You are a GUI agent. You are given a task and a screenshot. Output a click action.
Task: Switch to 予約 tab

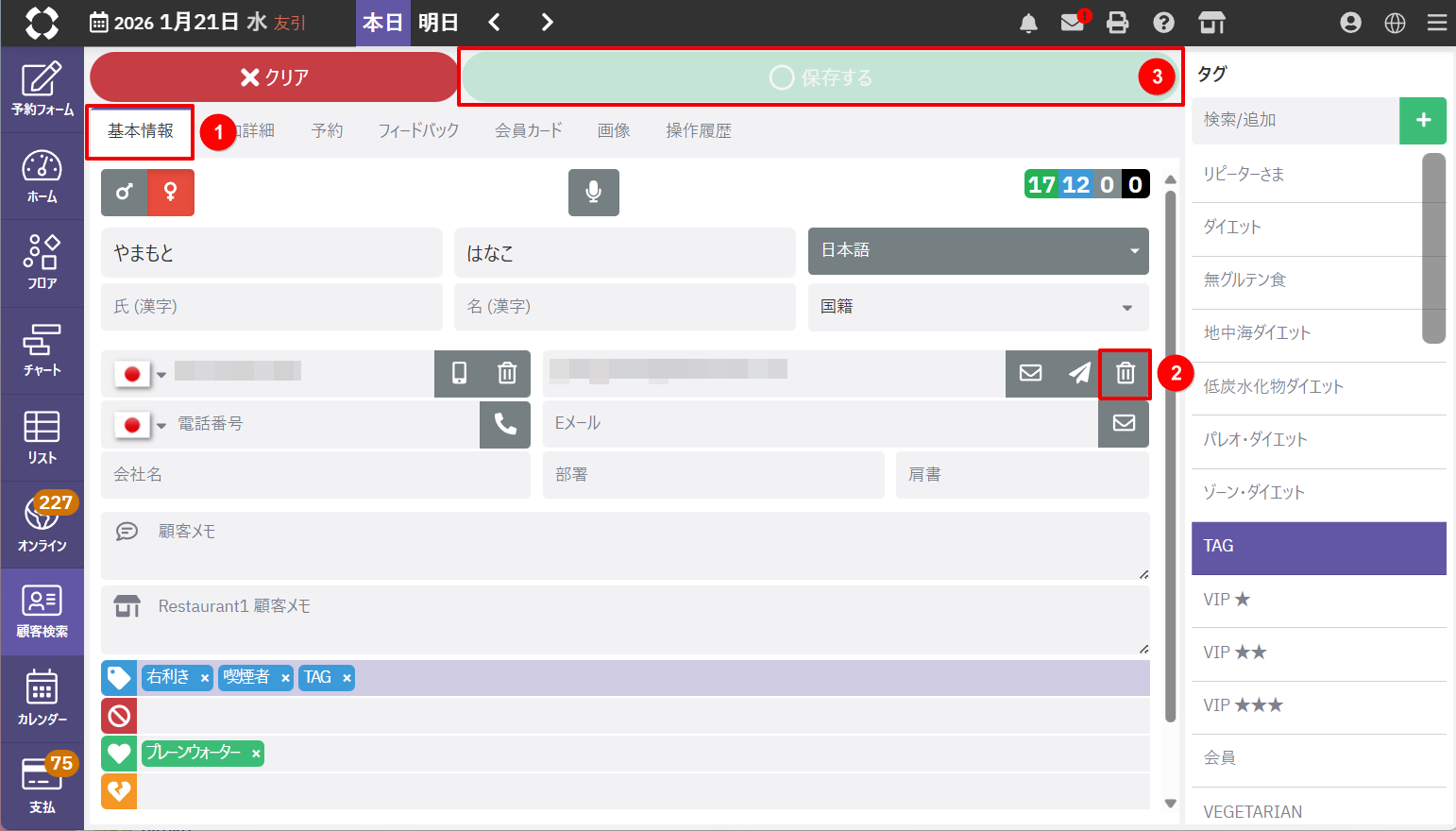(x=327, y=131)
